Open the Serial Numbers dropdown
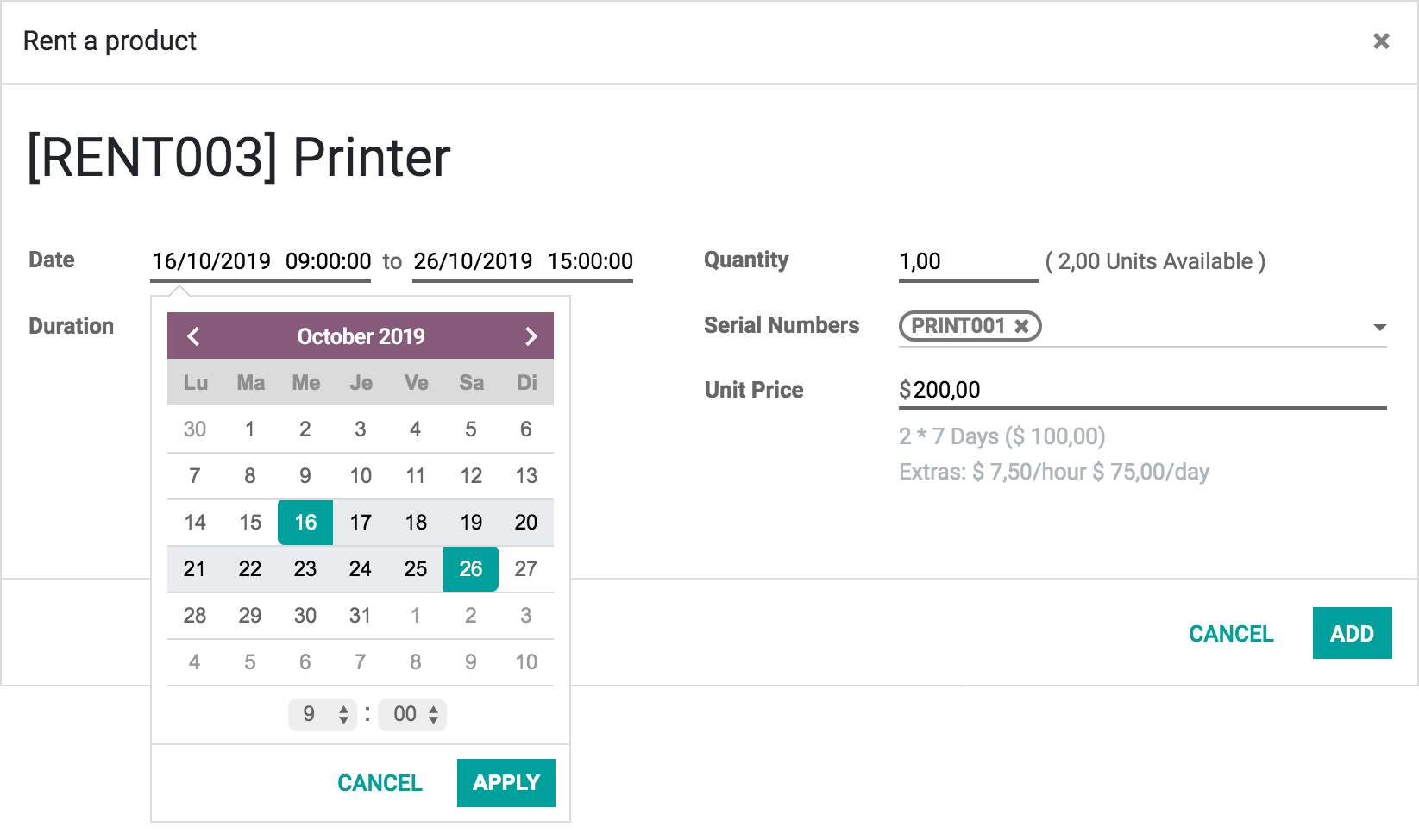The width and height of the screenshot is (1419, 840). click(1381, 326)
